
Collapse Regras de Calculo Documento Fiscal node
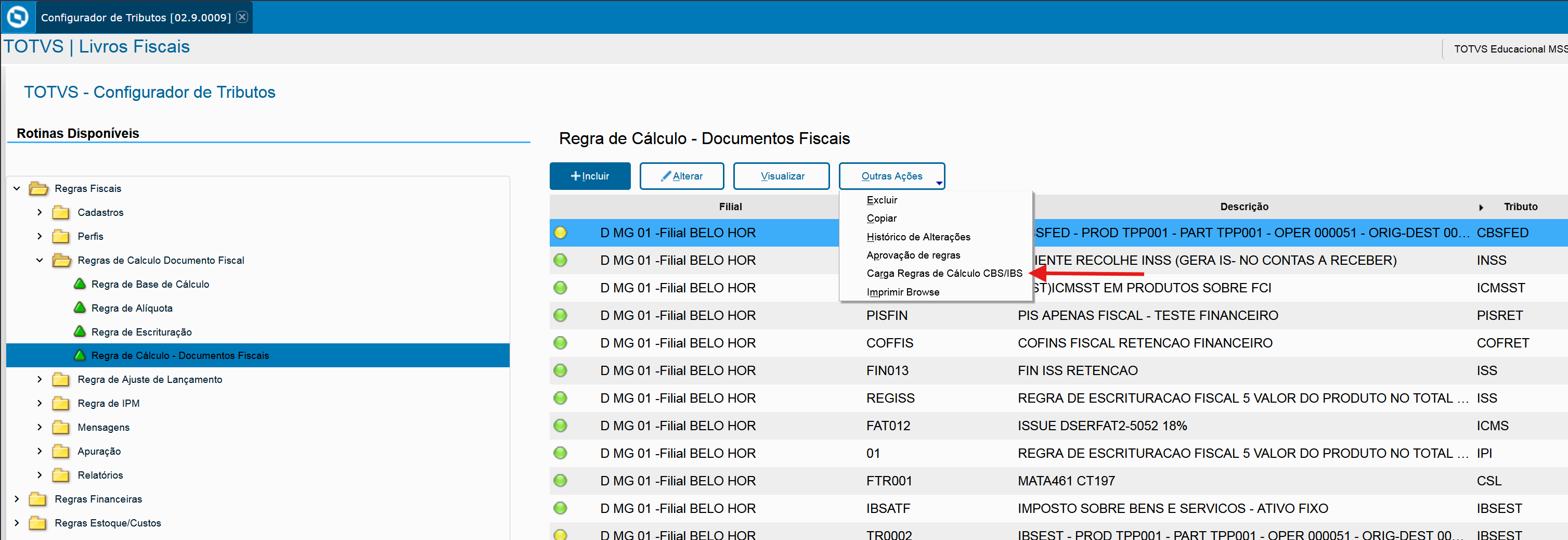click(40, 261)
